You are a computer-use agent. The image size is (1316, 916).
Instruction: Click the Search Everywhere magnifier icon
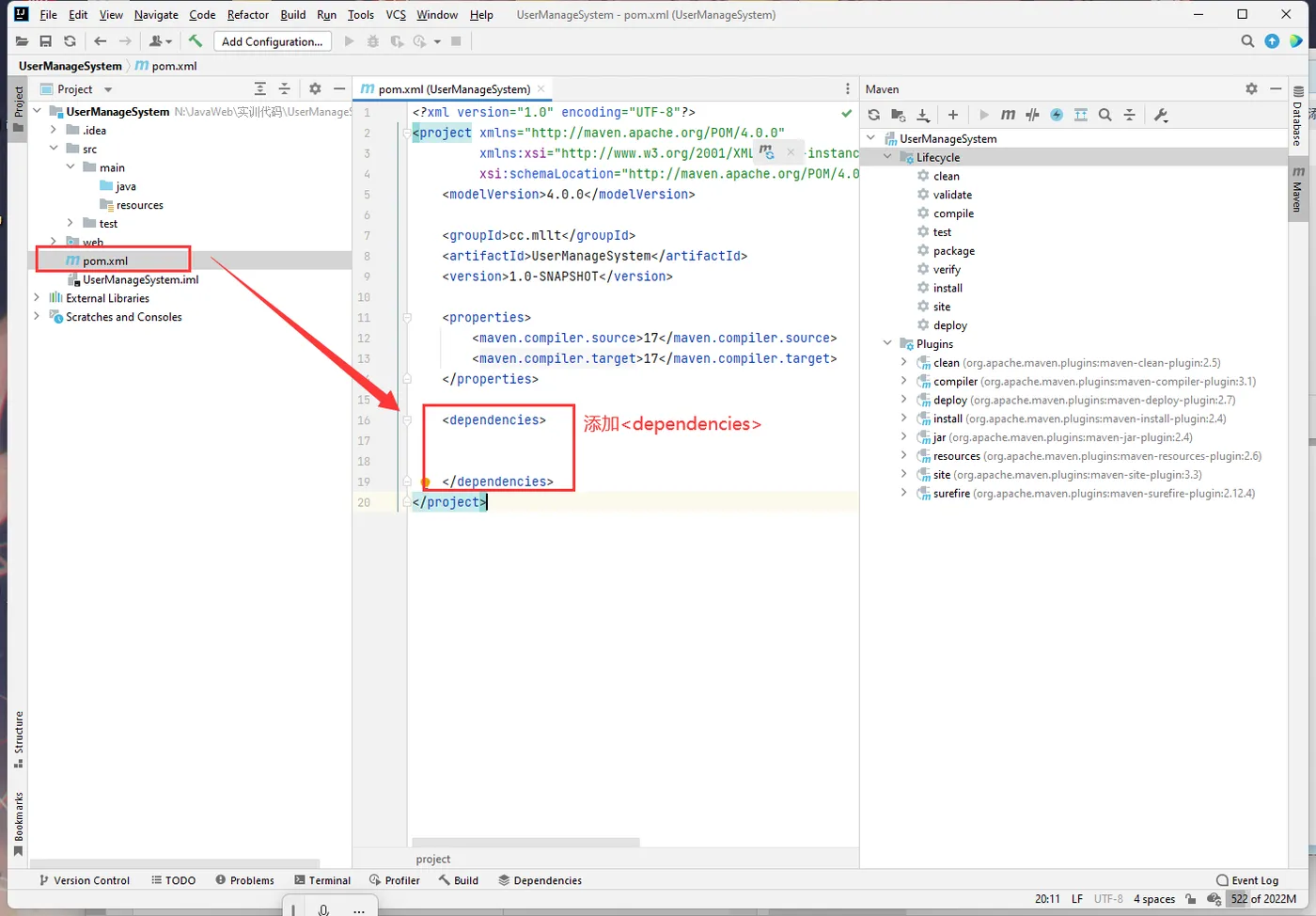tap(1247, 41)
